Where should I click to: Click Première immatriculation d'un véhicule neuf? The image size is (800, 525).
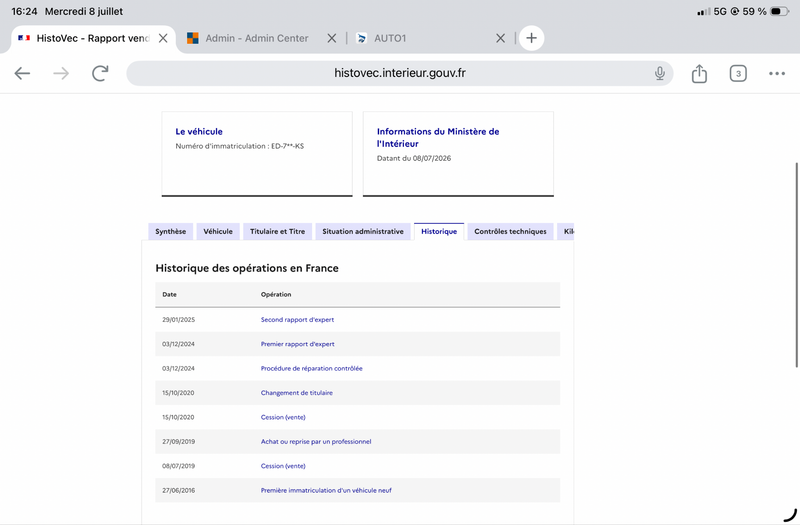point(326,490)
